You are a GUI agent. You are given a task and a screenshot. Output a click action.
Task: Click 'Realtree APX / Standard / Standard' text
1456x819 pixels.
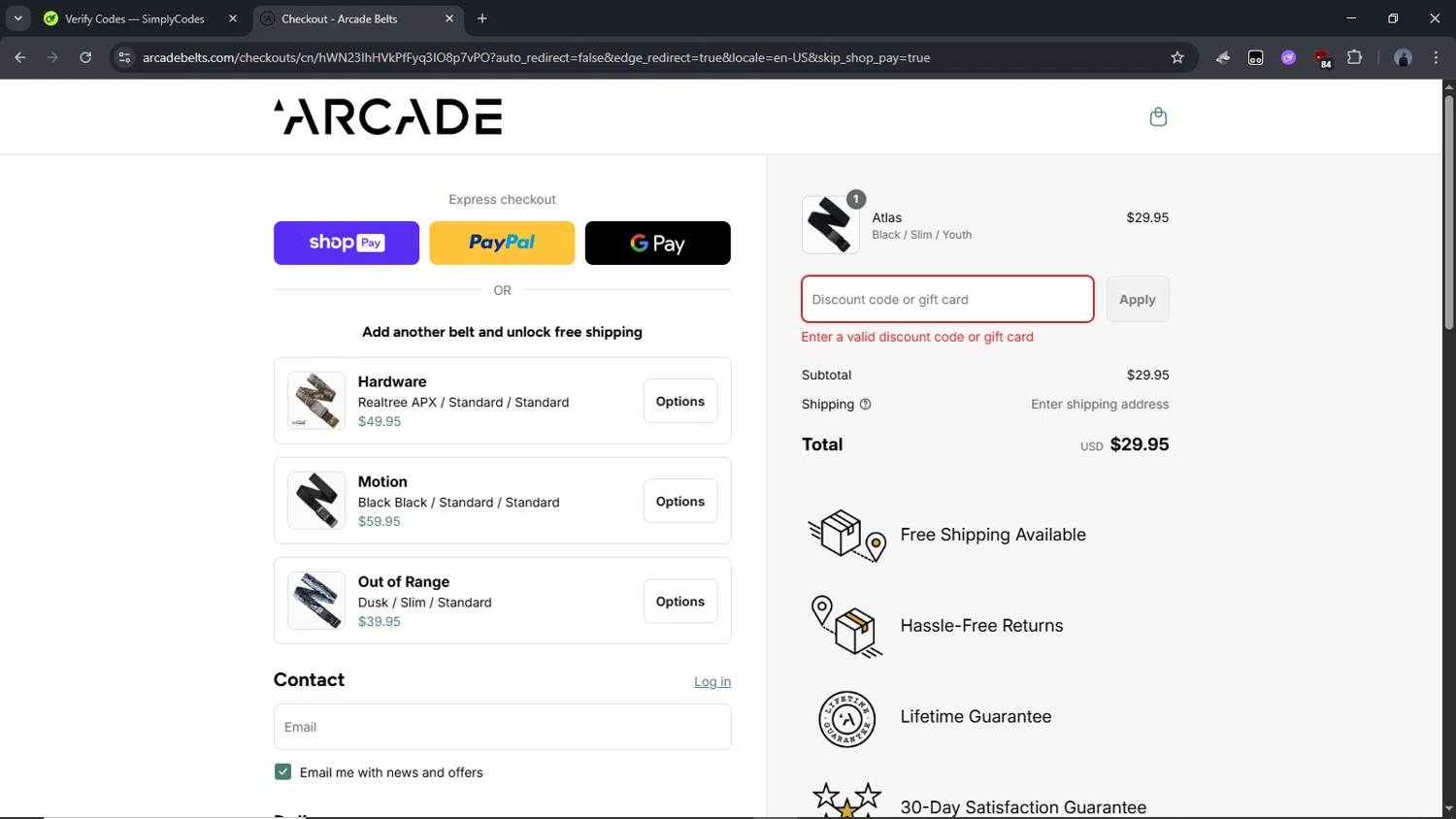point(464,403)
